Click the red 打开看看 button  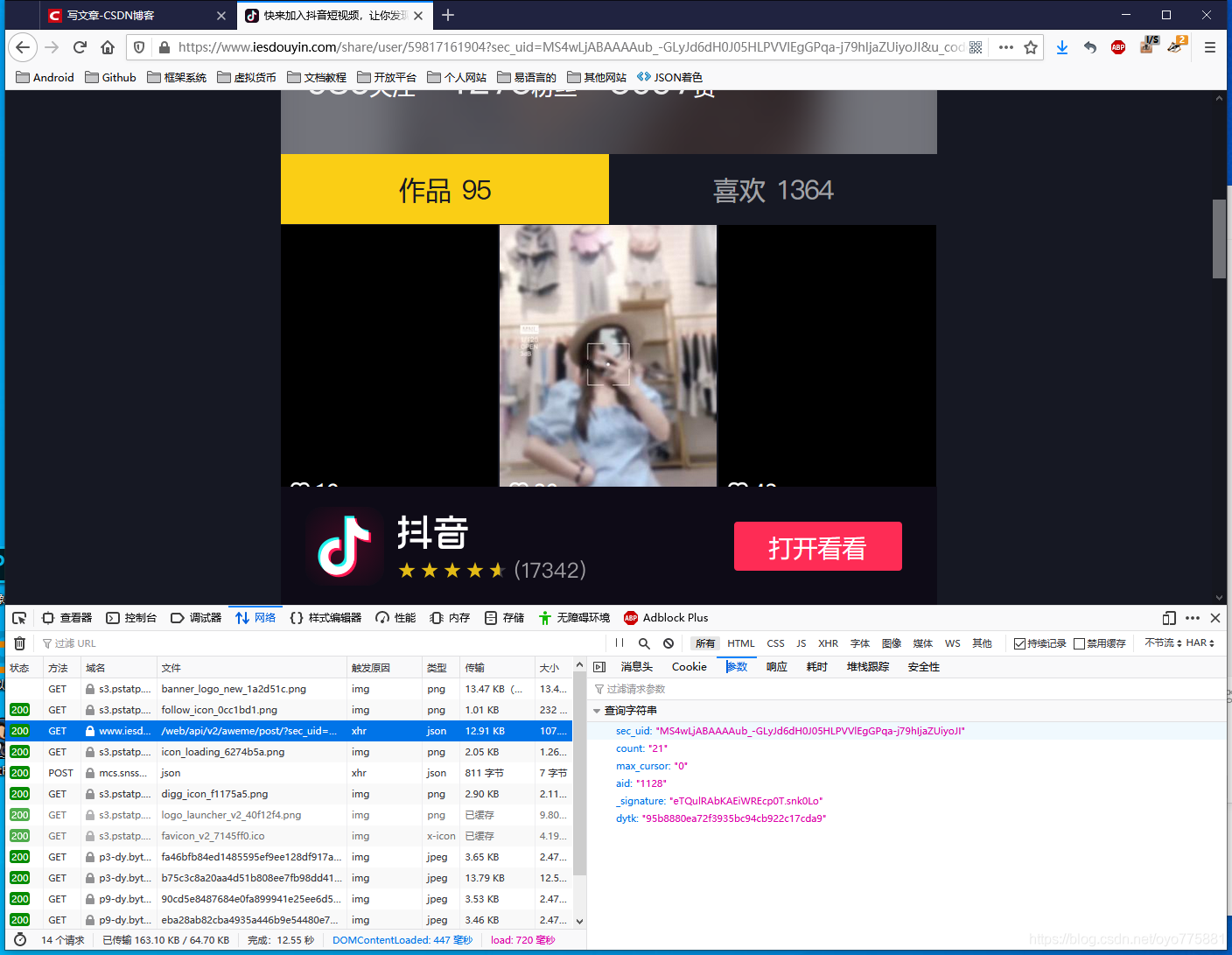pyautogui.click(x=817, y=546)
